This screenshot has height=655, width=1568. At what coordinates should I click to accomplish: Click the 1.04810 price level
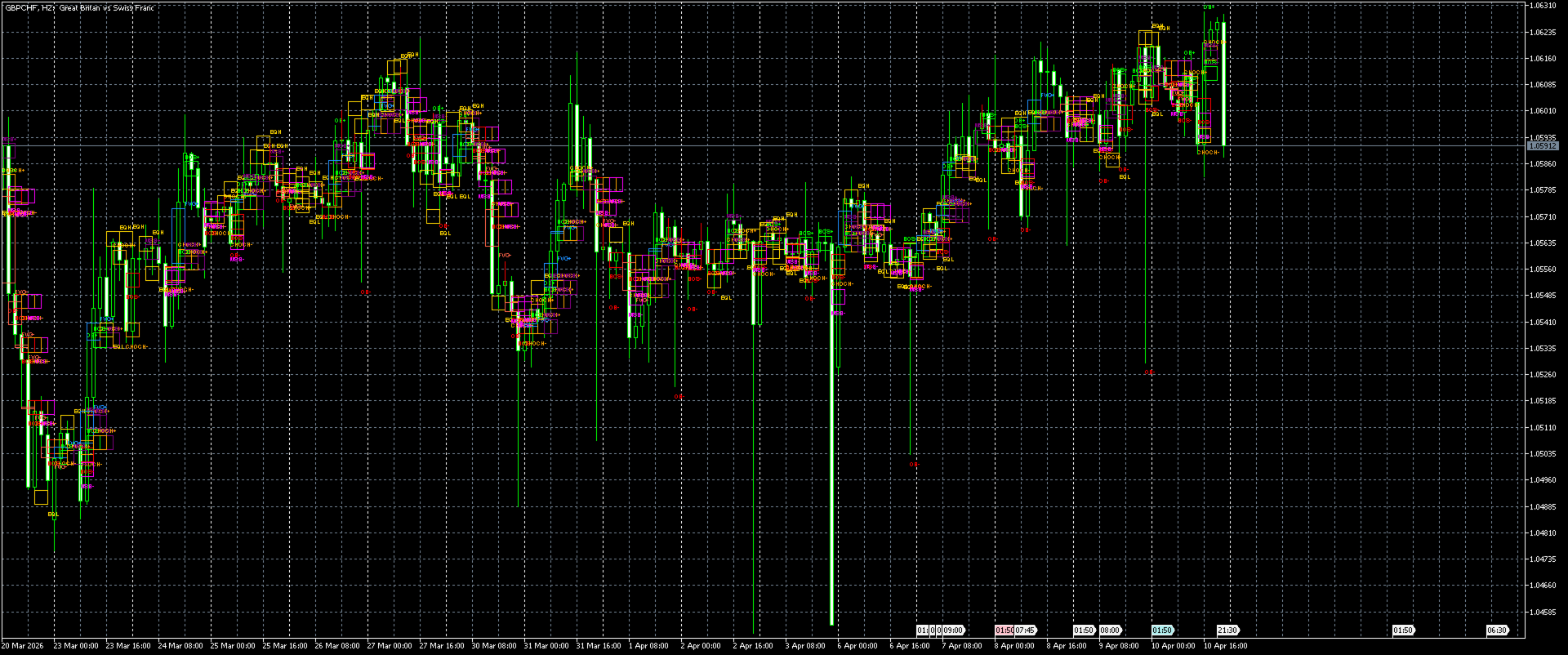1543,533
